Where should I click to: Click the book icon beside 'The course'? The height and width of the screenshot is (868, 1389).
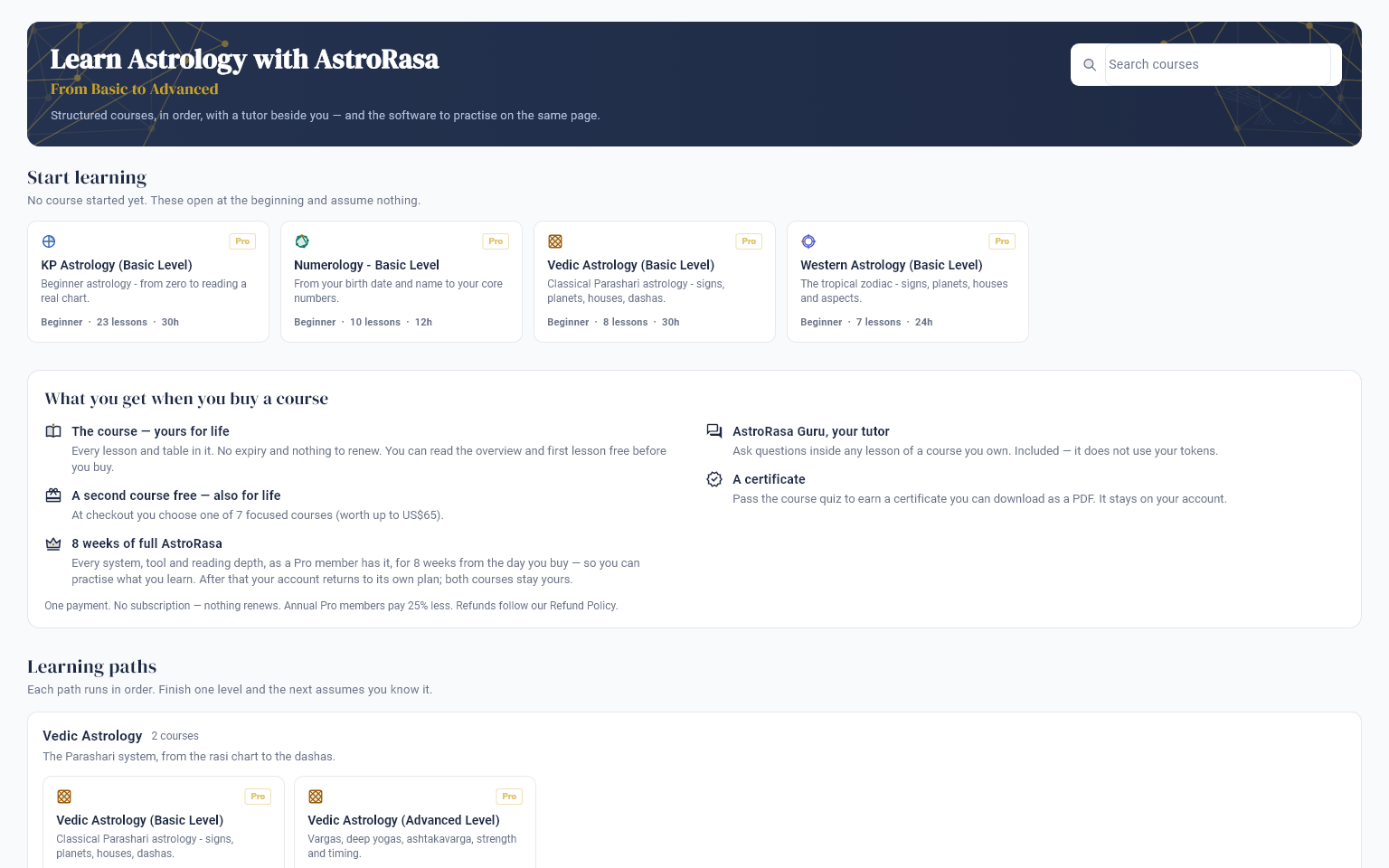[53, 431]
